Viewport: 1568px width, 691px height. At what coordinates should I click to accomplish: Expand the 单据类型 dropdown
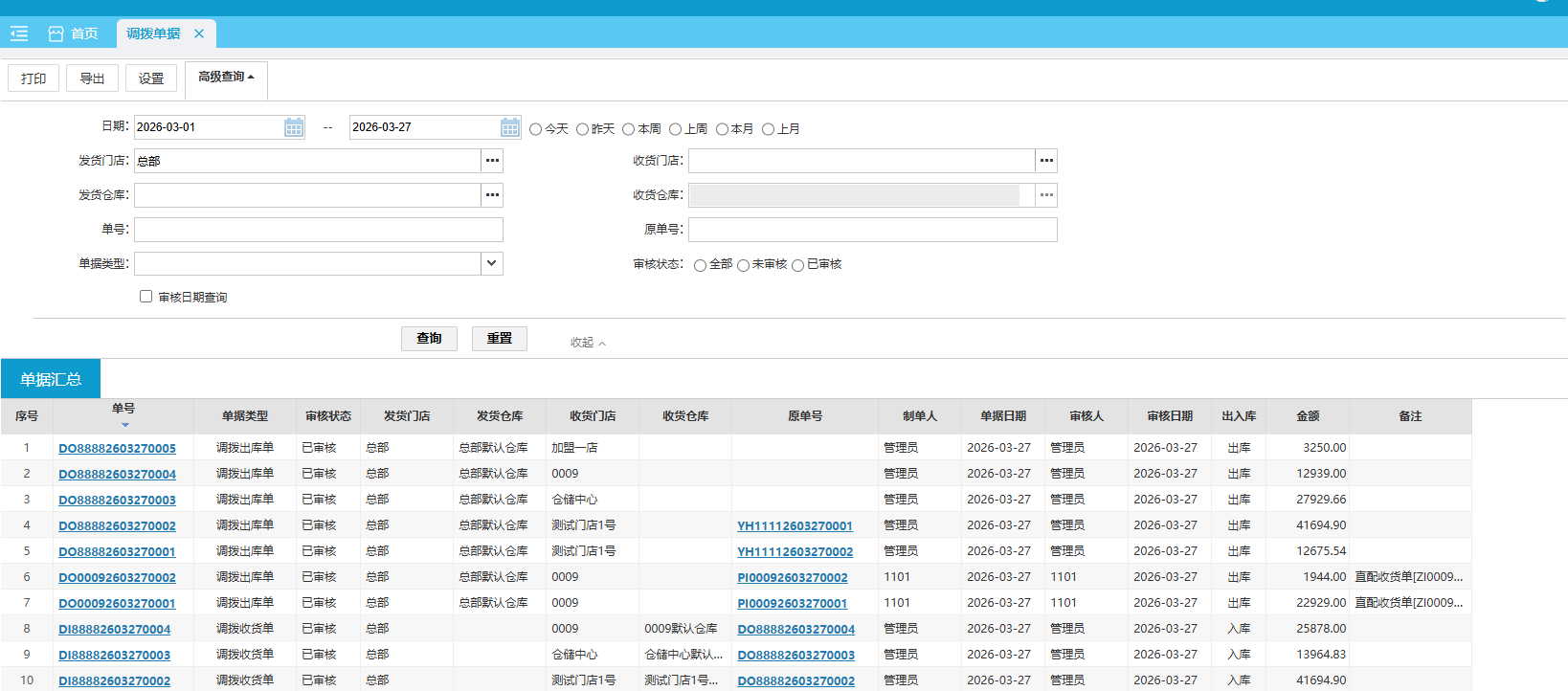491,263
